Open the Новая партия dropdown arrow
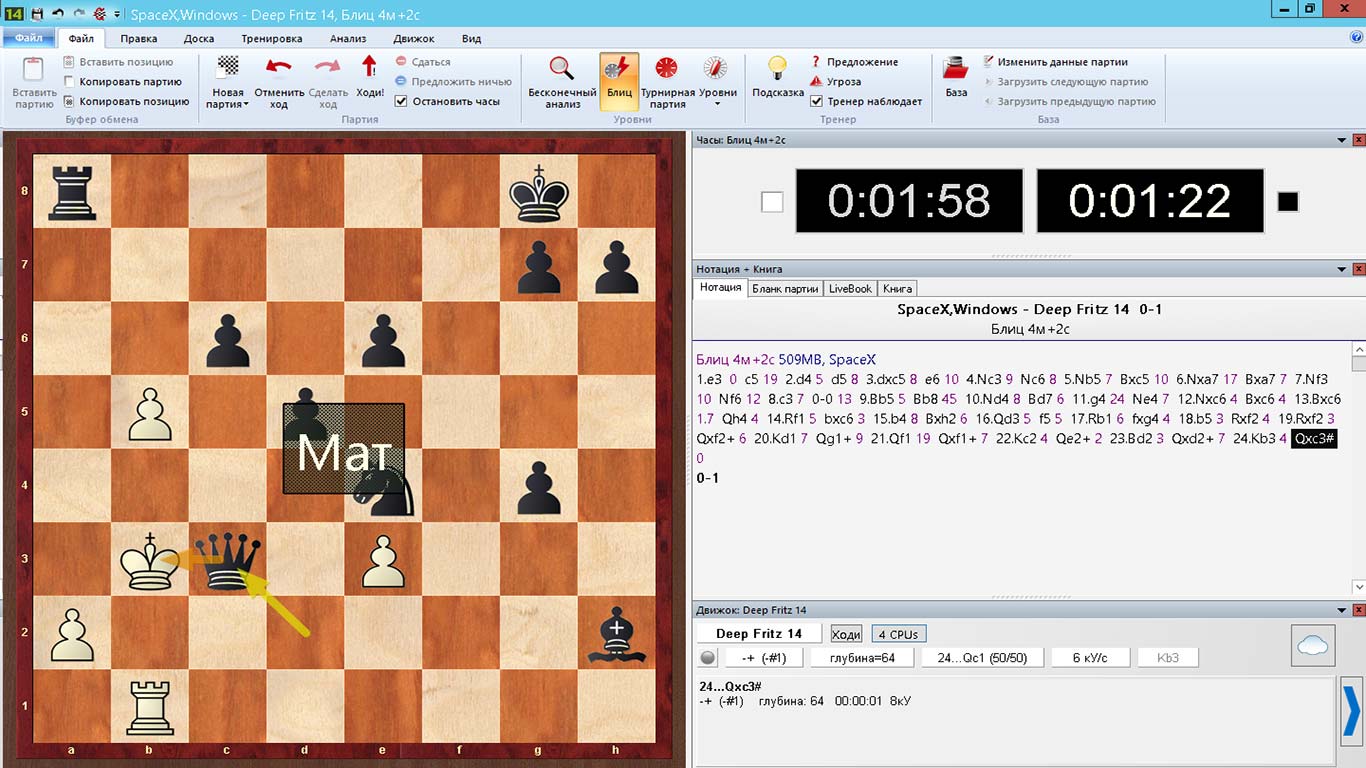The width and height of the screenshot is (1366, 768). tap(246, 104)
